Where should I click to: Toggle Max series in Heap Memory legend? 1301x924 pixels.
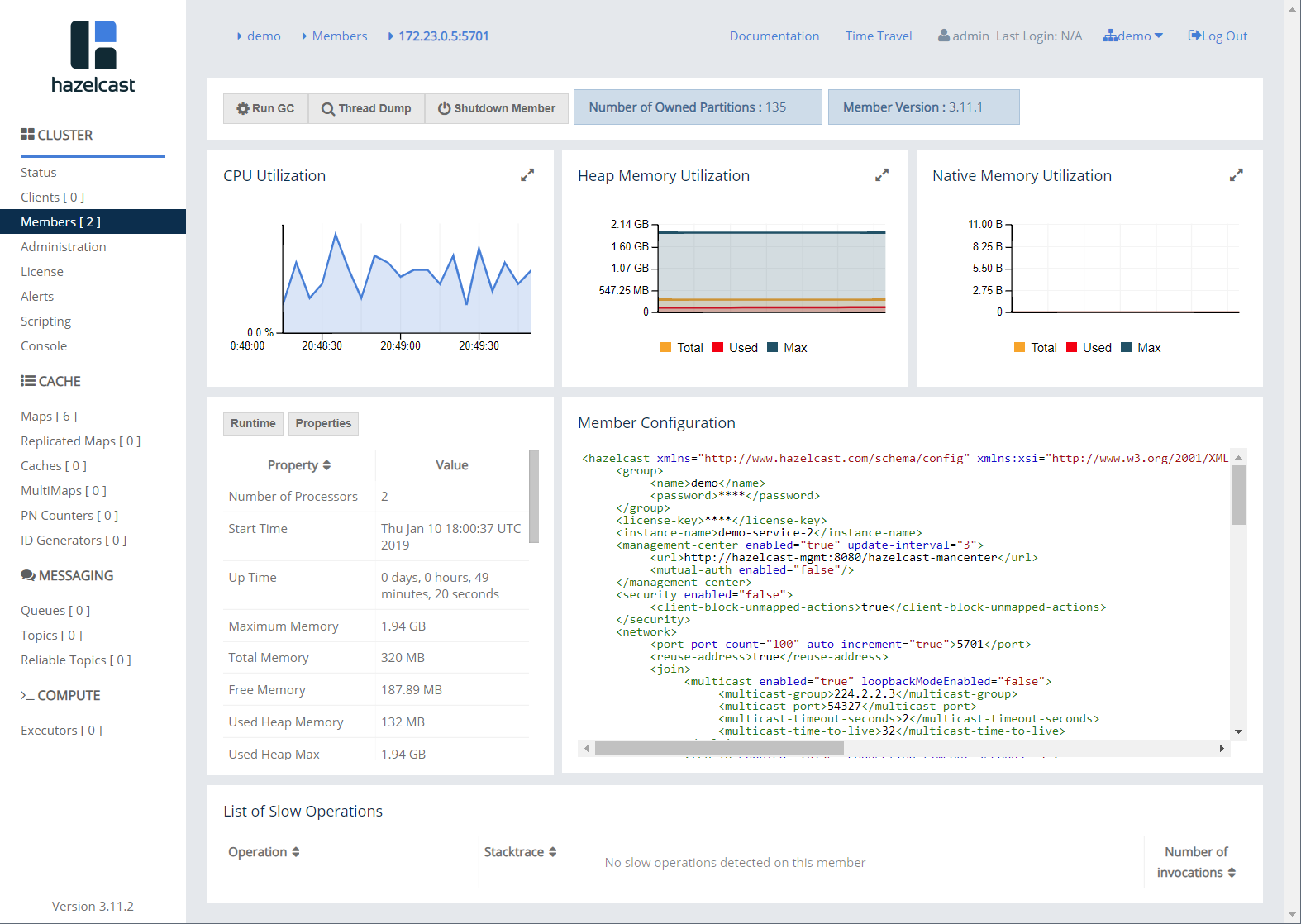[x=787, y=348]
